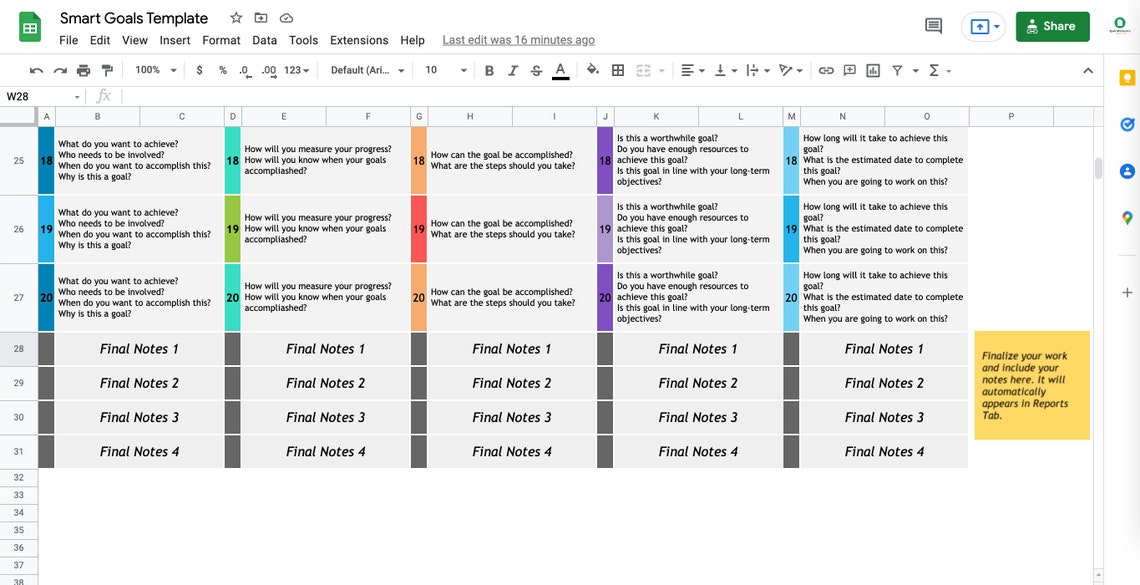The height and width of the screenshot is (585, 1140).
Task: Apply strikethrough formatting
Action: pos(535,70)
